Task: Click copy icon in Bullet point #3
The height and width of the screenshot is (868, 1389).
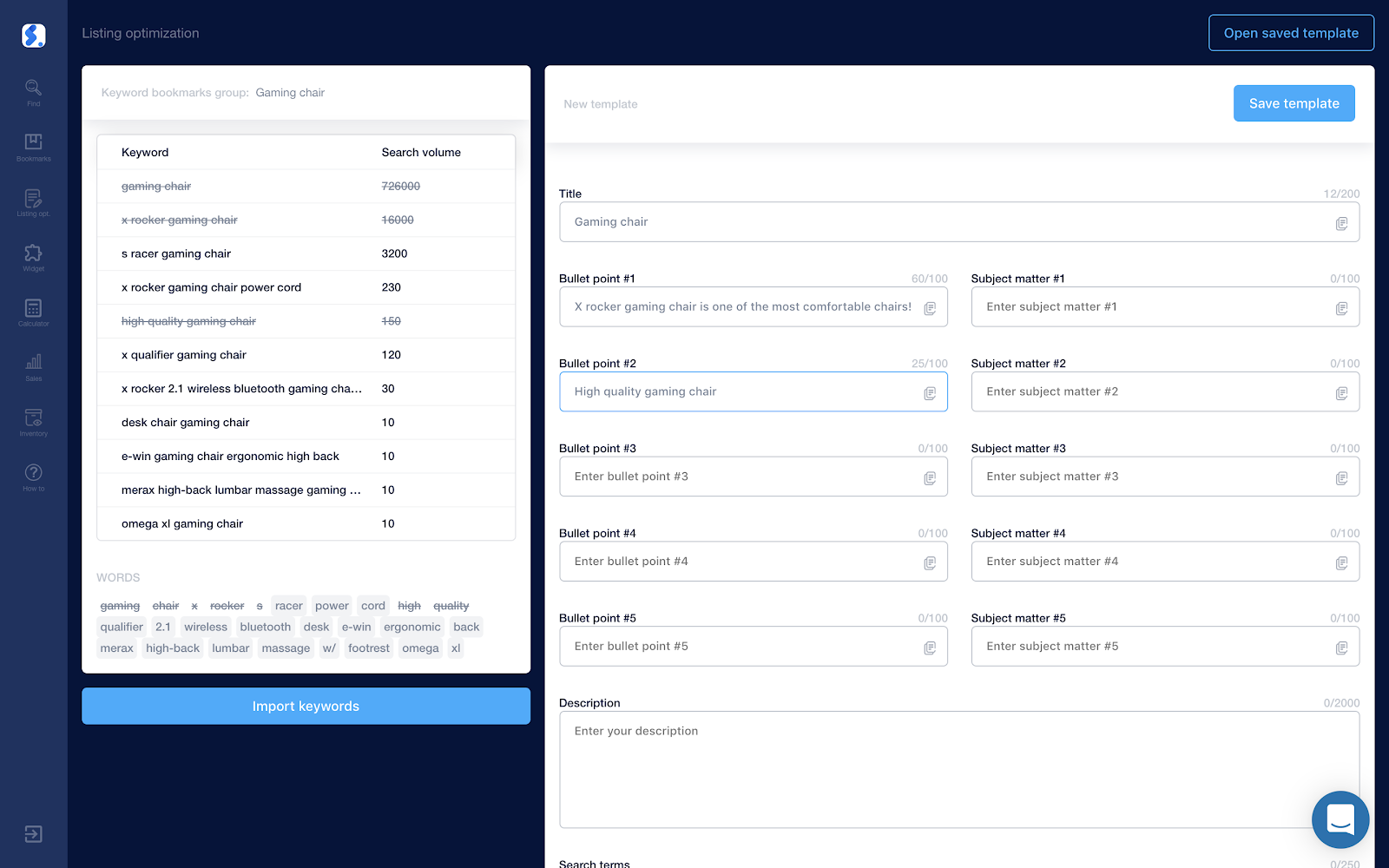Action: tap(930, 478)
